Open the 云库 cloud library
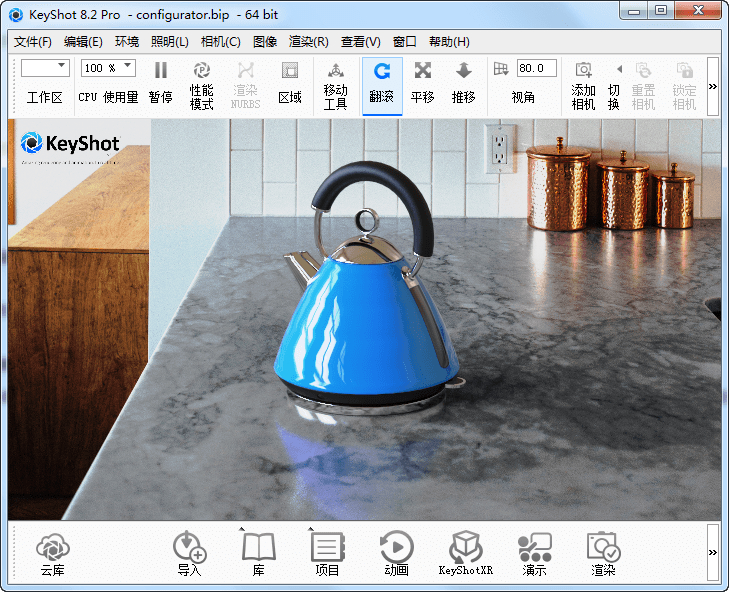 tap(52, 554)
